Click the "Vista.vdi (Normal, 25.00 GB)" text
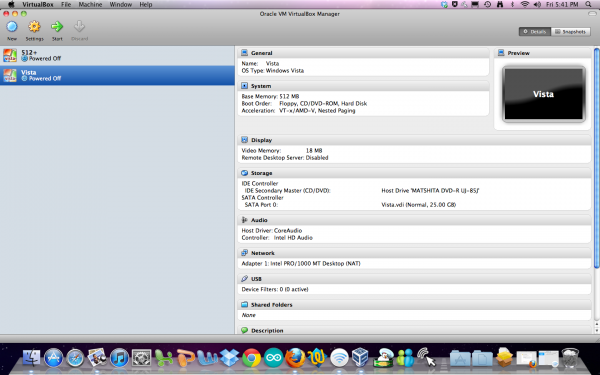Viewport: 600px width, 375px height. (418, 205)
